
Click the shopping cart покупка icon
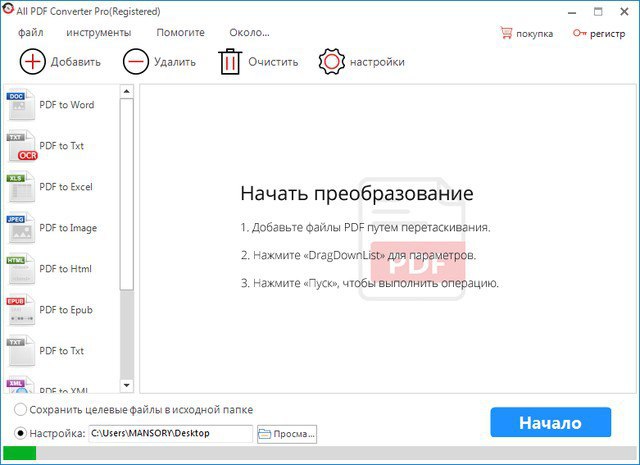click(506, 33)
